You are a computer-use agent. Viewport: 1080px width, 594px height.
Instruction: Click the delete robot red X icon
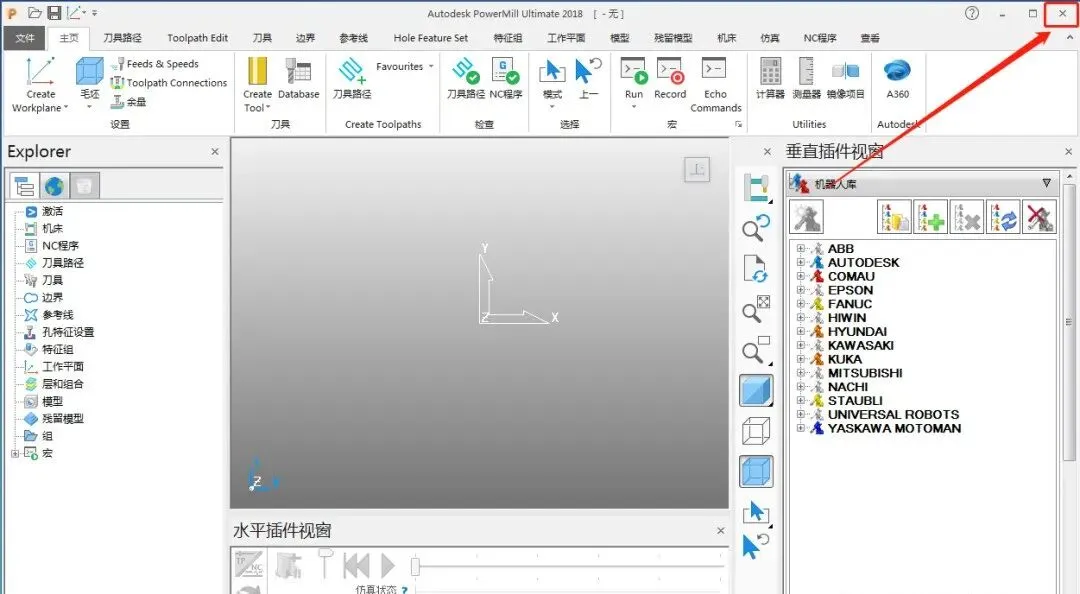(x=1039, y=217)
